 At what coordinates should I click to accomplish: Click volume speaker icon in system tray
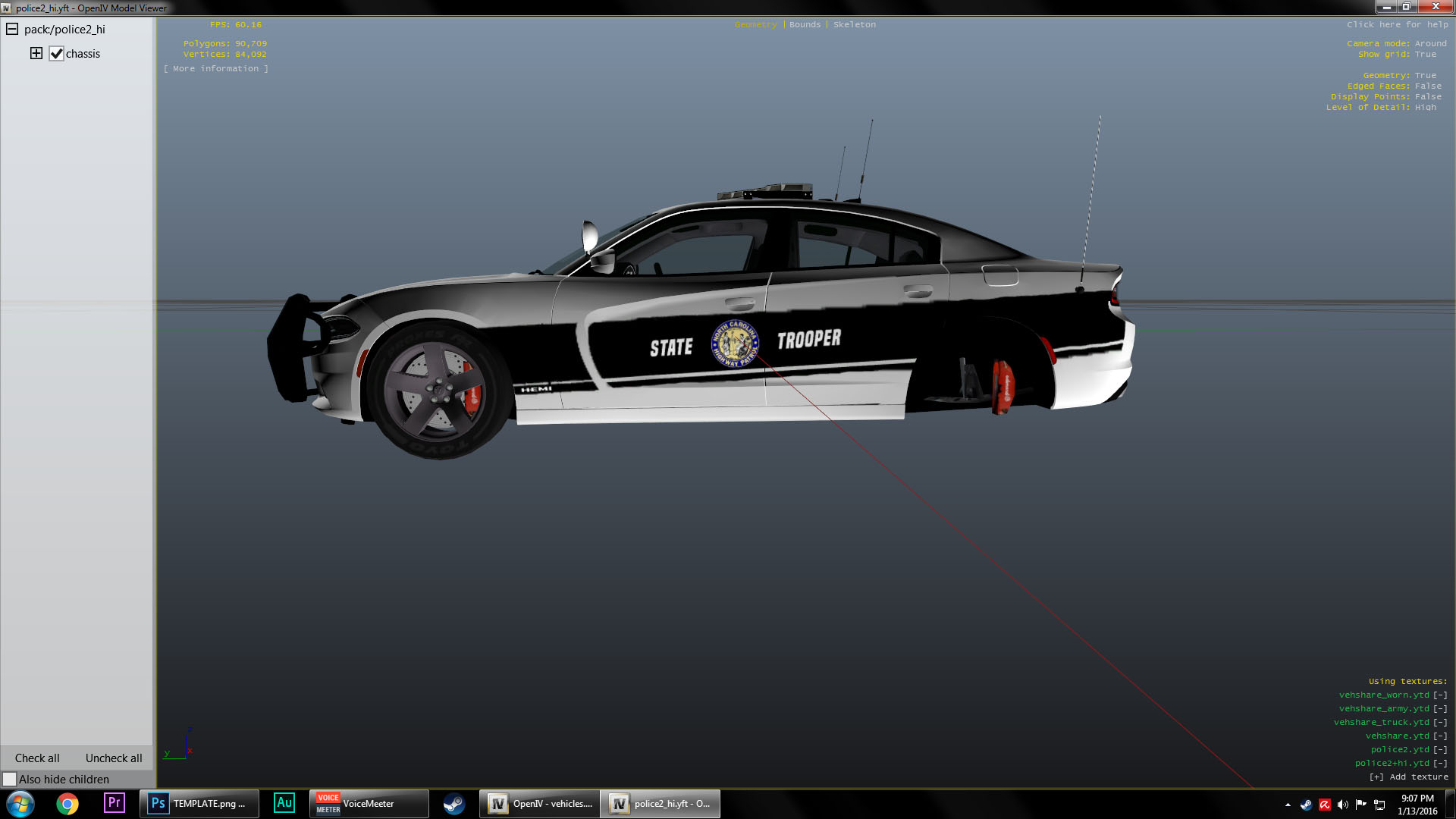(1342, 805)
